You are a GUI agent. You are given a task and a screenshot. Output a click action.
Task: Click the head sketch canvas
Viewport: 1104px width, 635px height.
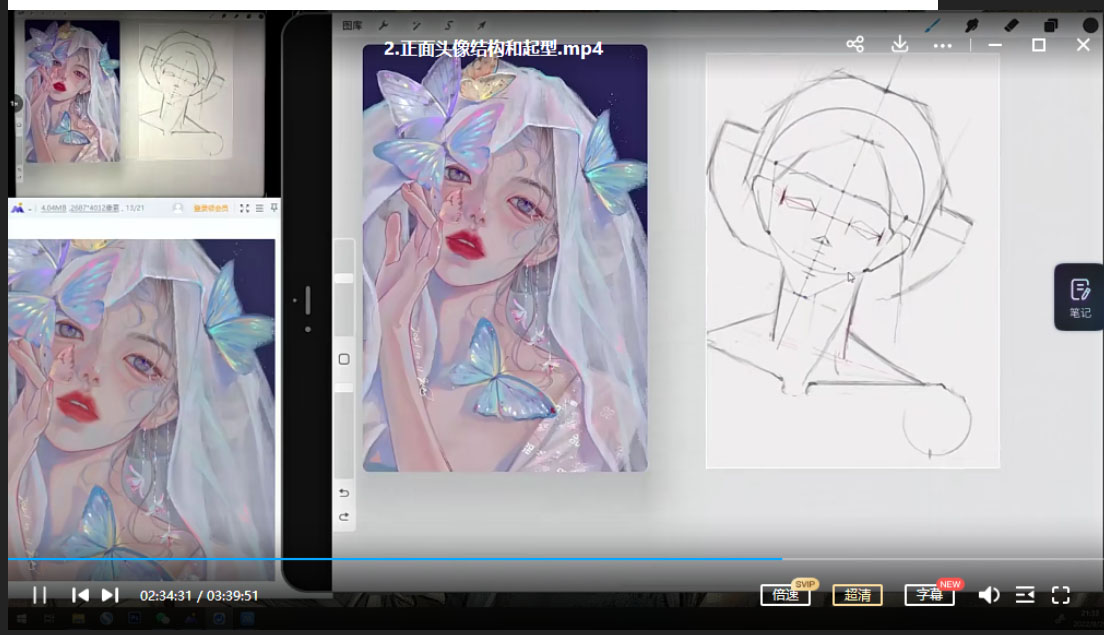853,260
